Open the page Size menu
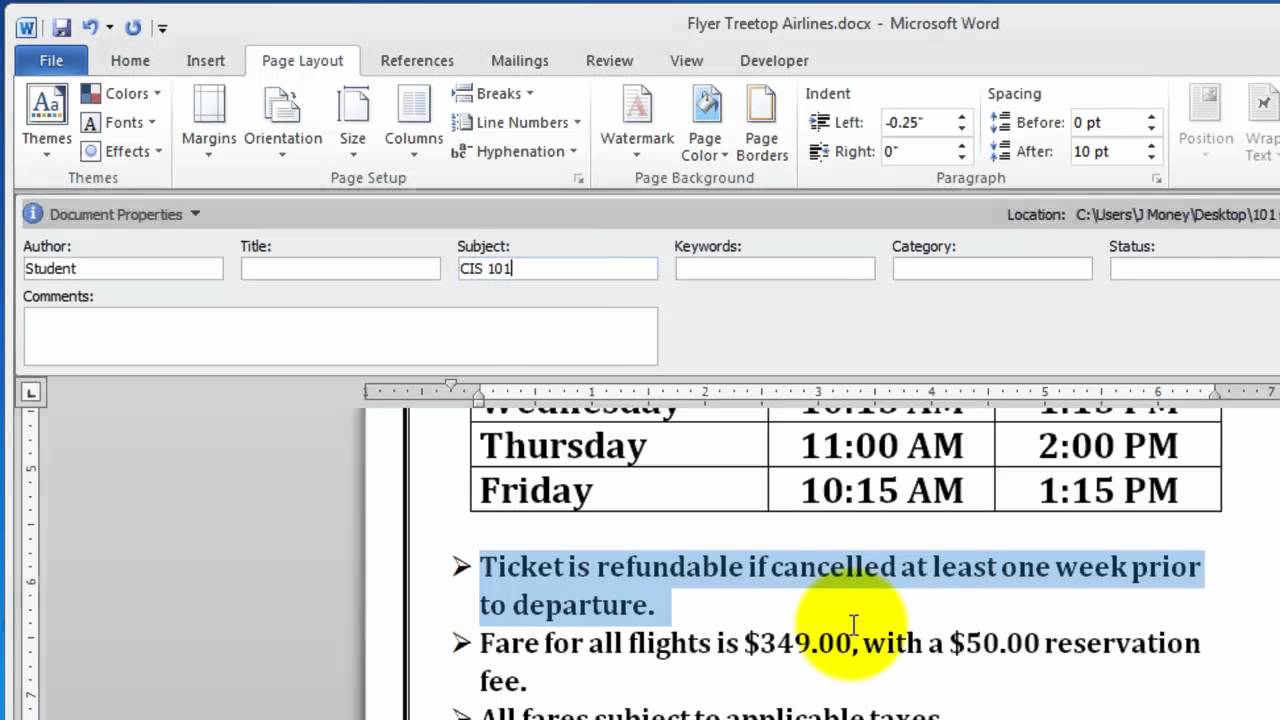This screenshot has width=1280, height=720. (x=353, y=121)
